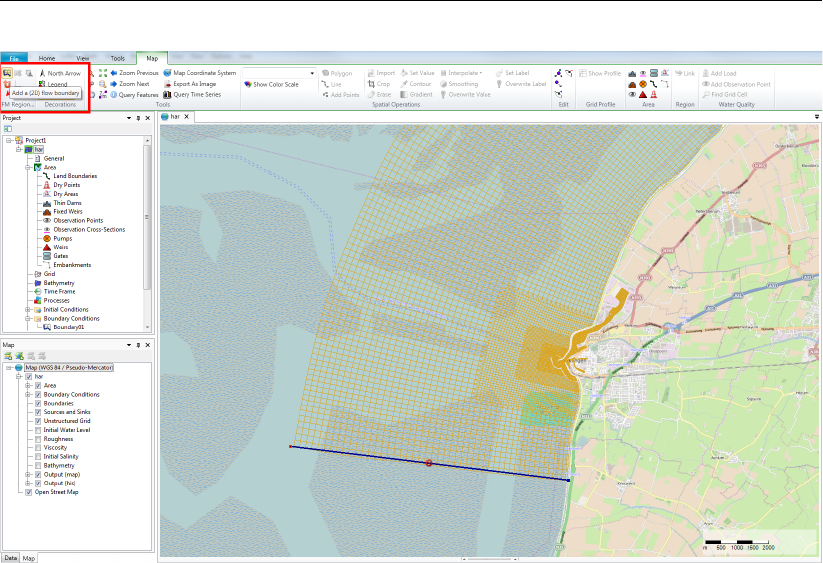Open the empty dropdown above Show Color Scale
Image resolution: width=823 pixels, height=563 pixels.
(312, 73)
